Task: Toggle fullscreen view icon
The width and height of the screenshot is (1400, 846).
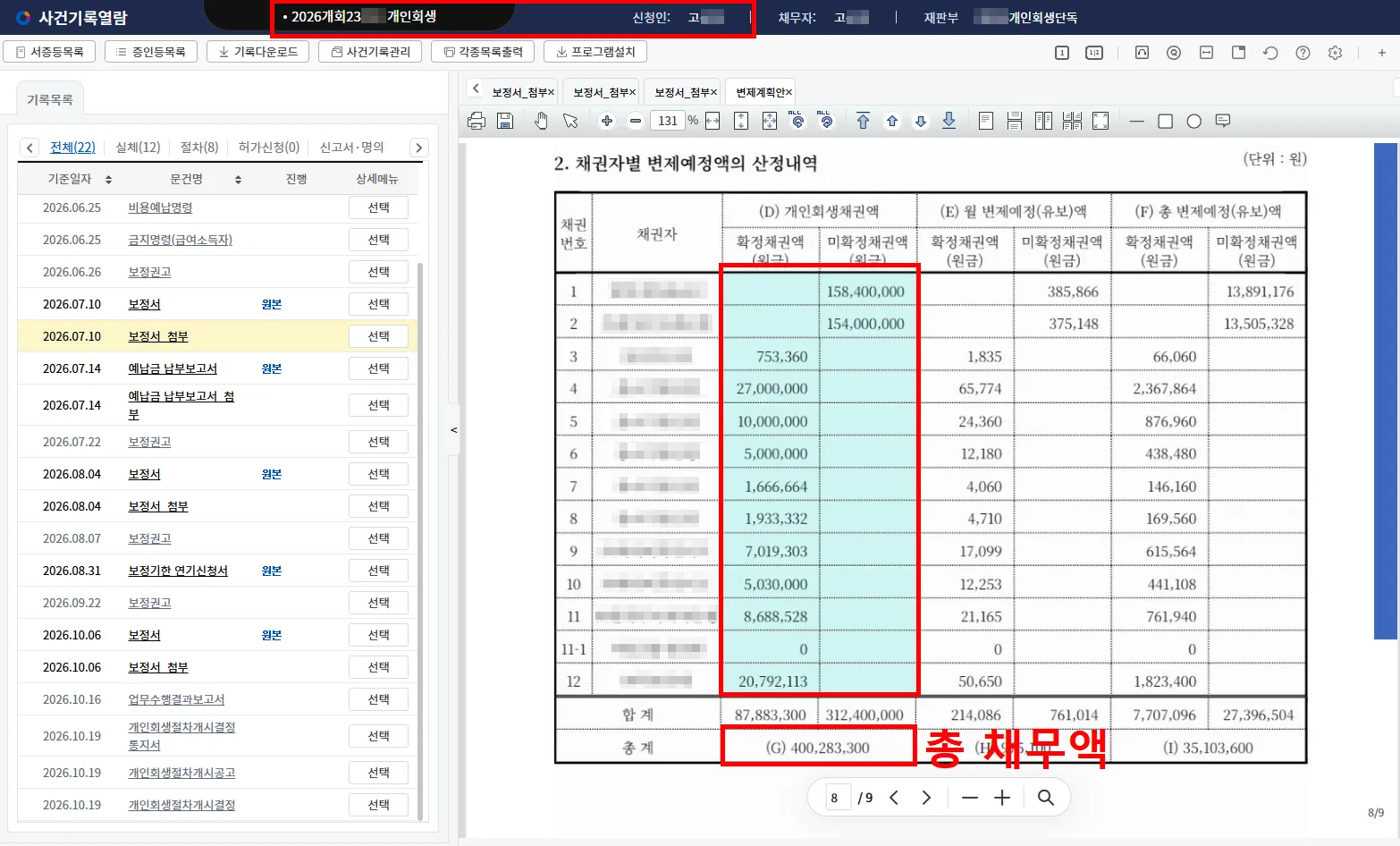Action: point(1101,121)
